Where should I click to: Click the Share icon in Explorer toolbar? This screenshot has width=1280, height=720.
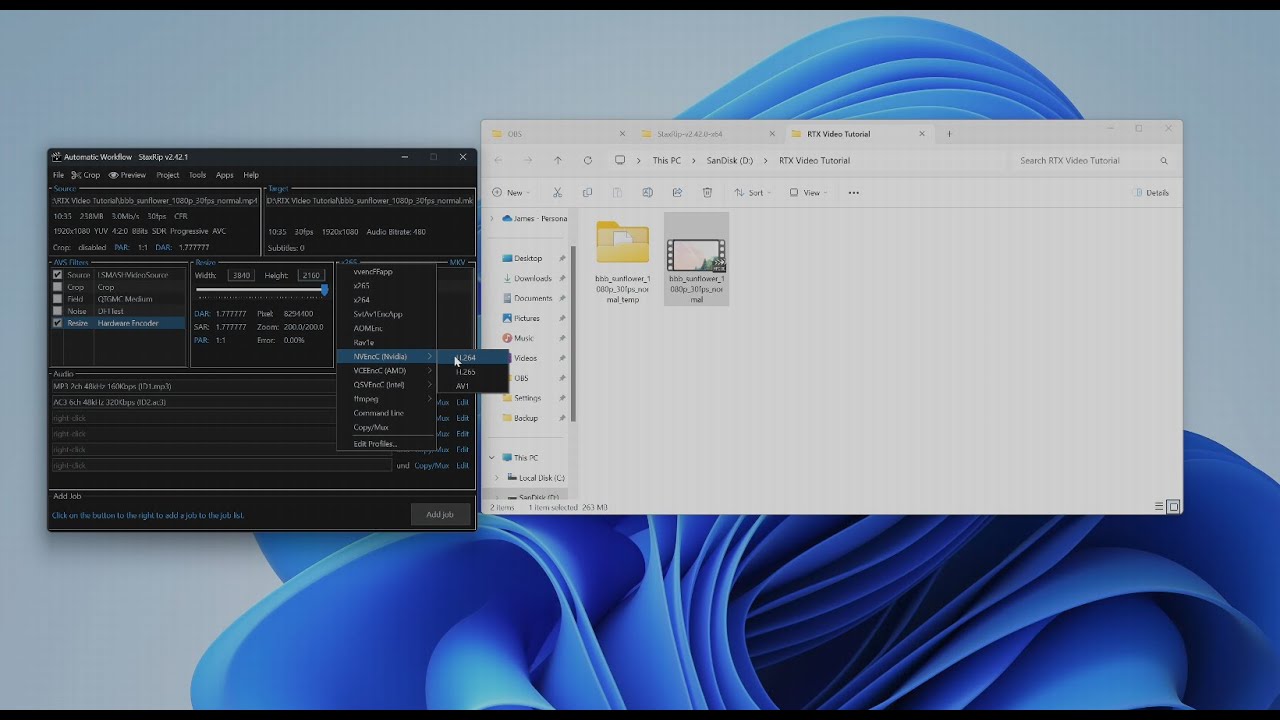click(x=677, y=193)
